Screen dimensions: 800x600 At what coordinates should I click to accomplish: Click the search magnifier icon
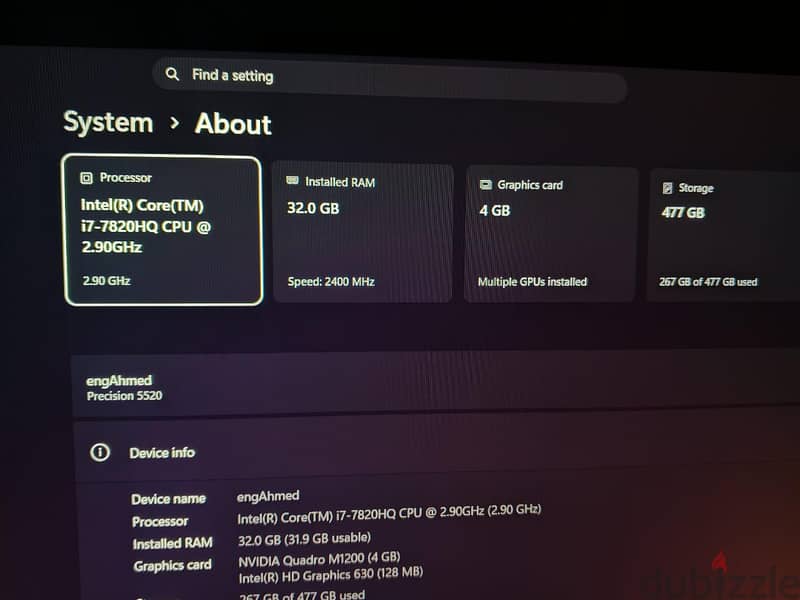coord(172,74)
